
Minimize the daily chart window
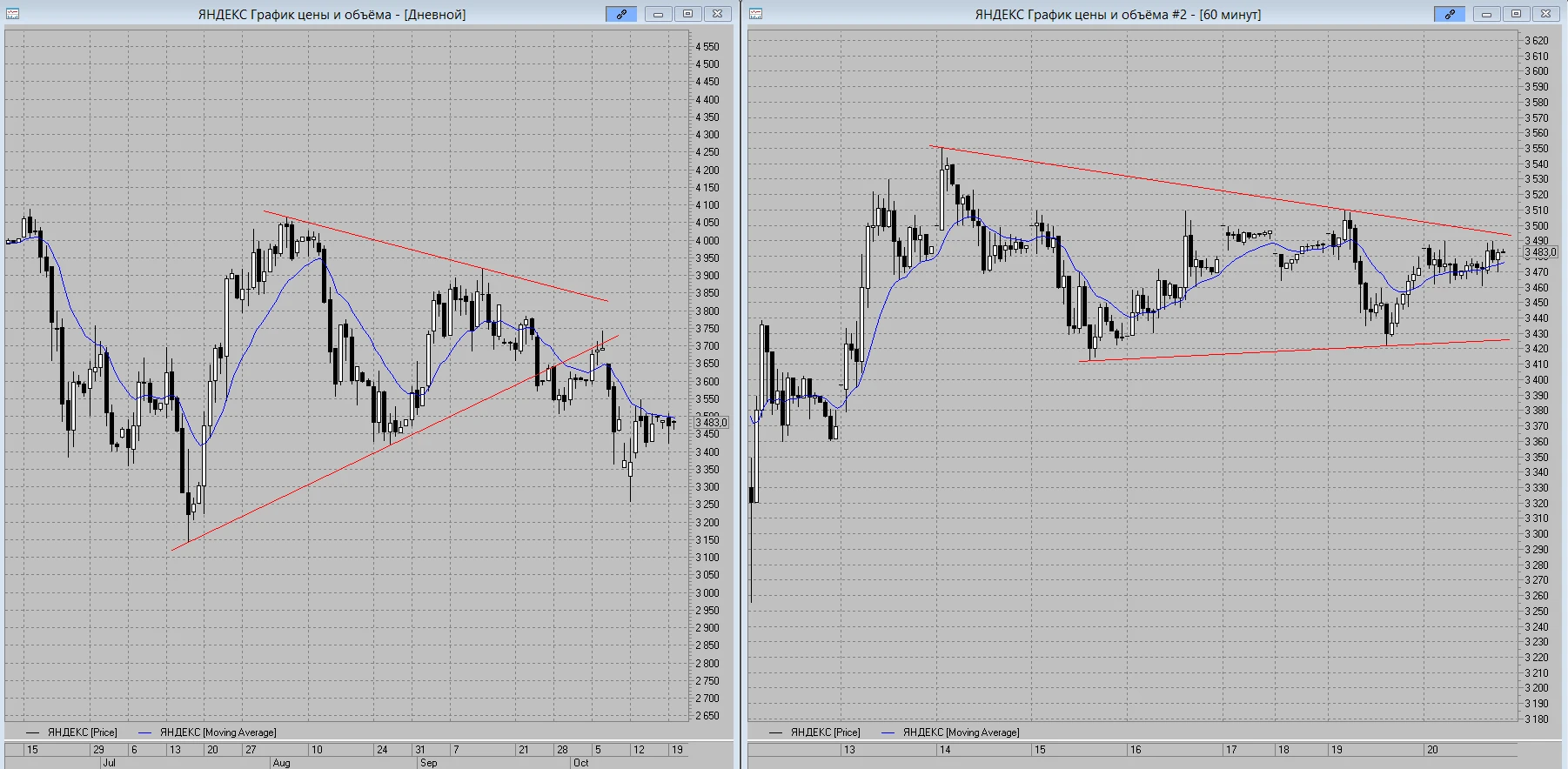pos(659,14)
